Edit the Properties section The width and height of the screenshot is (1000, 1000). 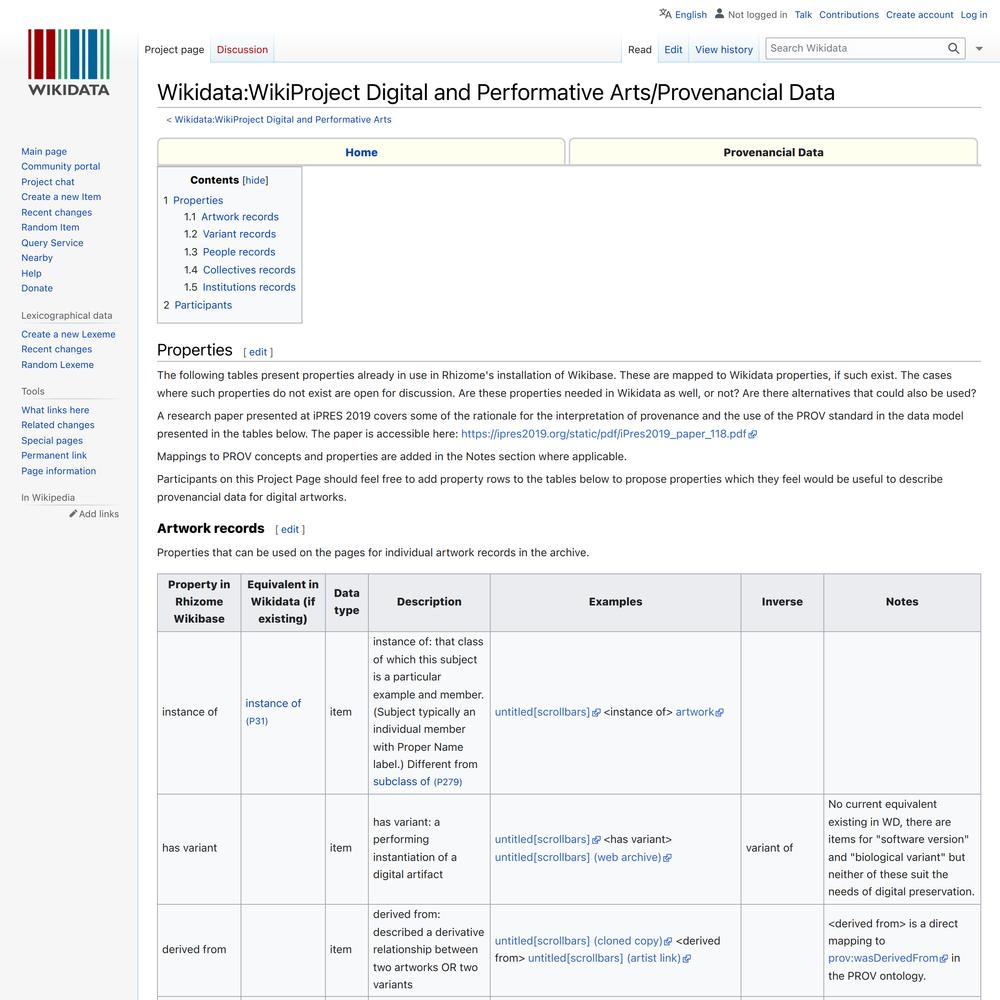258,352
